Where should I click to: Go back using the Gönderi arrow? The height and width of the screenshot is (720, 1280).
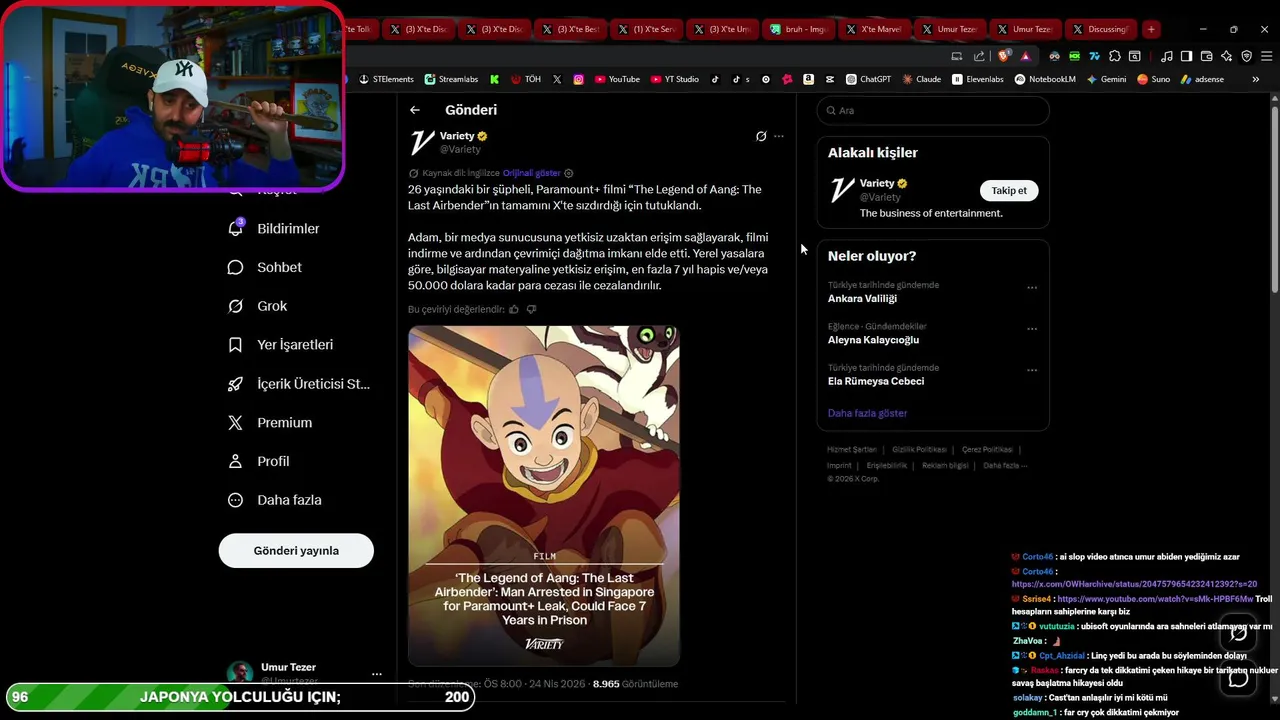pos(415,110)
